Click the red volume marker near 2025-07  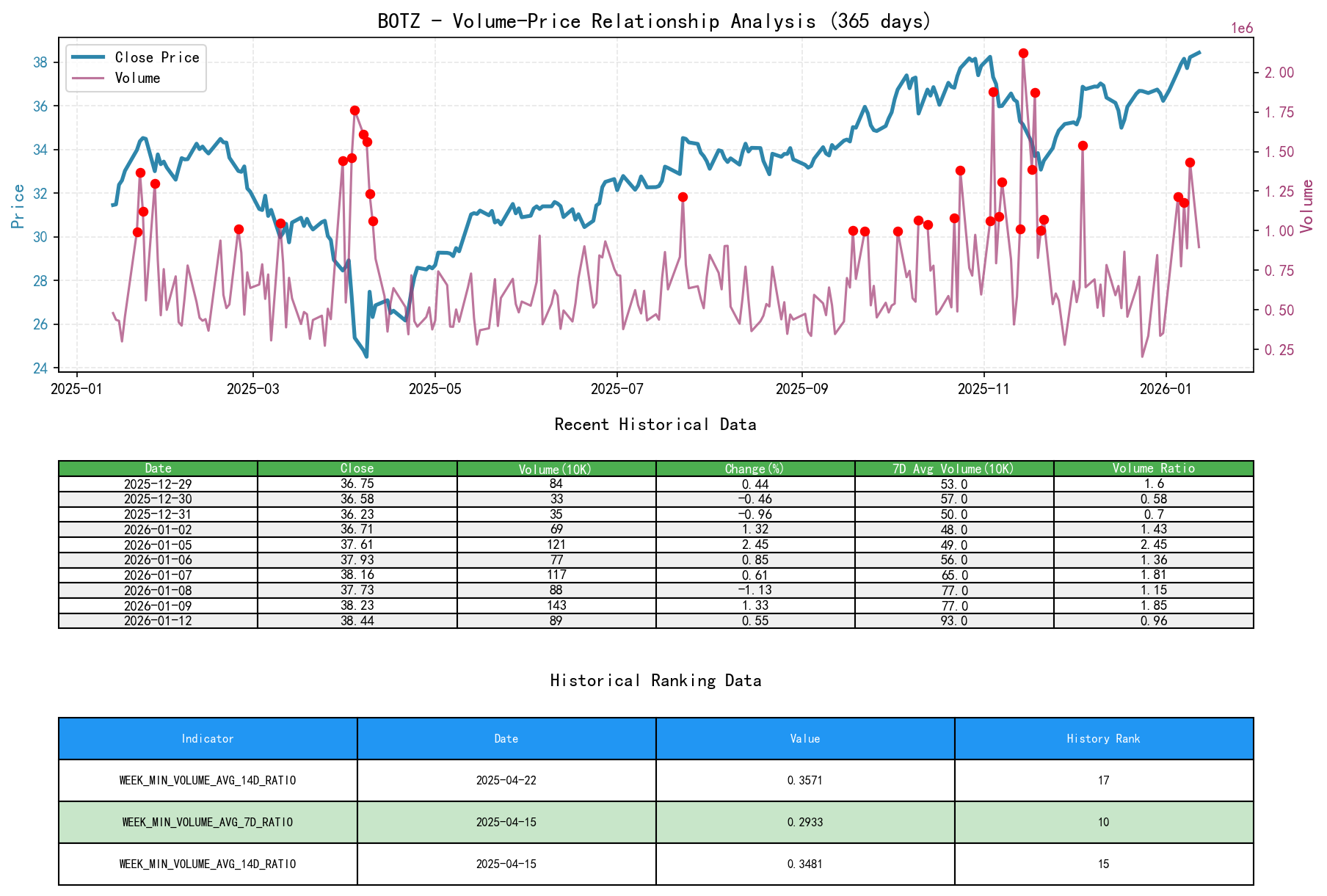click(681, 197)
